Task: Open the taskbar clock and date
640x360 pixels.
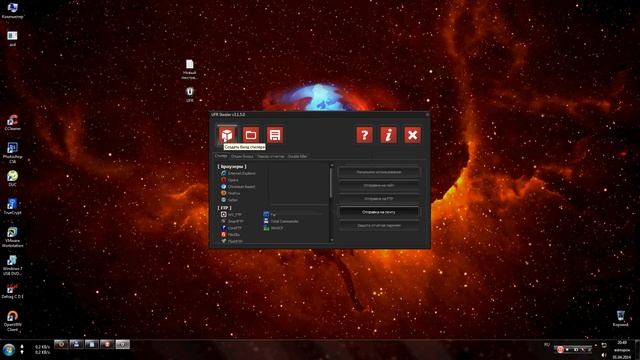Action: pyautogui.click(x=621, y=350)
